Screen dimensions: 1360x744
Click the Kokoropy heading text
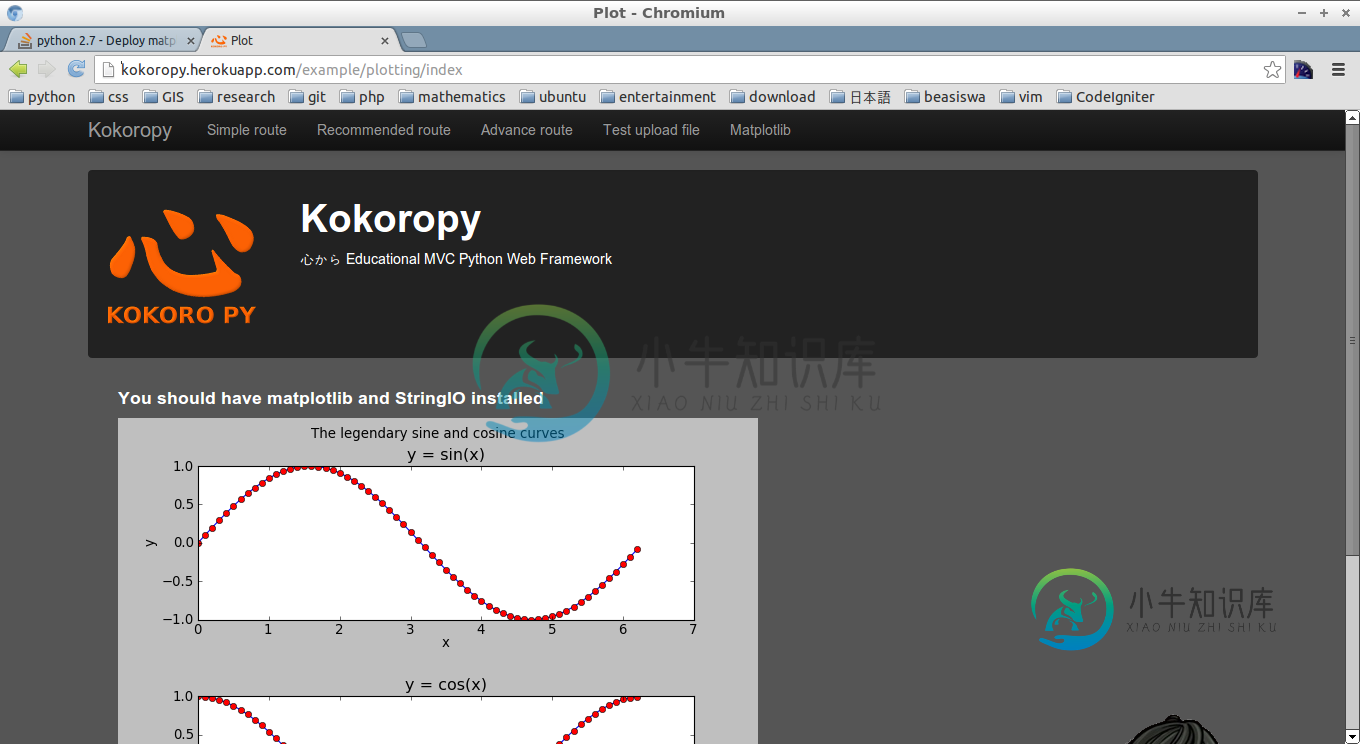390,218
